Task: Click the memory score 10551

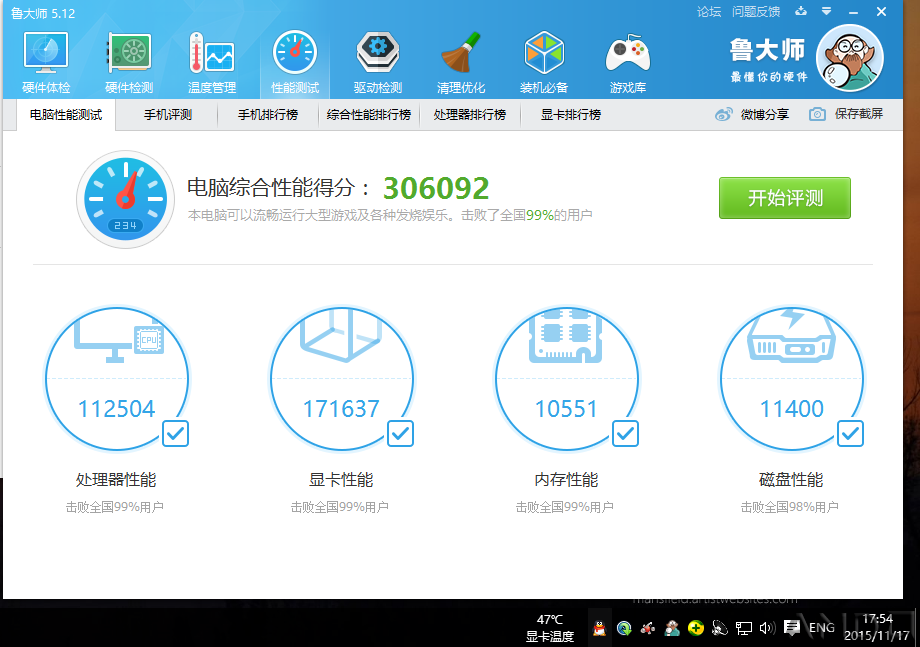Action: coord(566,409)
